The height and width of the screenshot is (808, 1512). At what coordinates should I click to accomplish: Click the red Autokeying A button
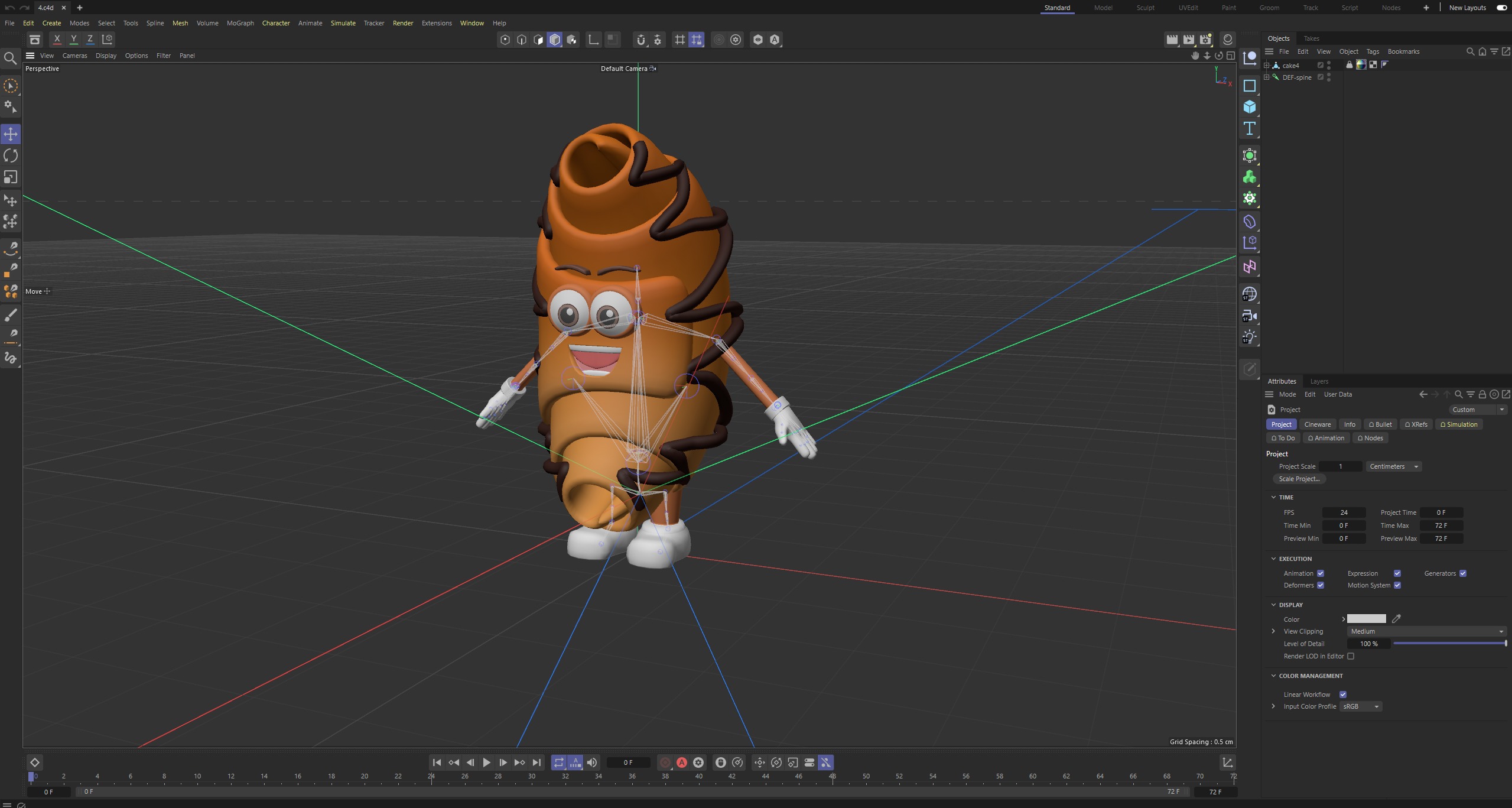[x=682, y=762]
